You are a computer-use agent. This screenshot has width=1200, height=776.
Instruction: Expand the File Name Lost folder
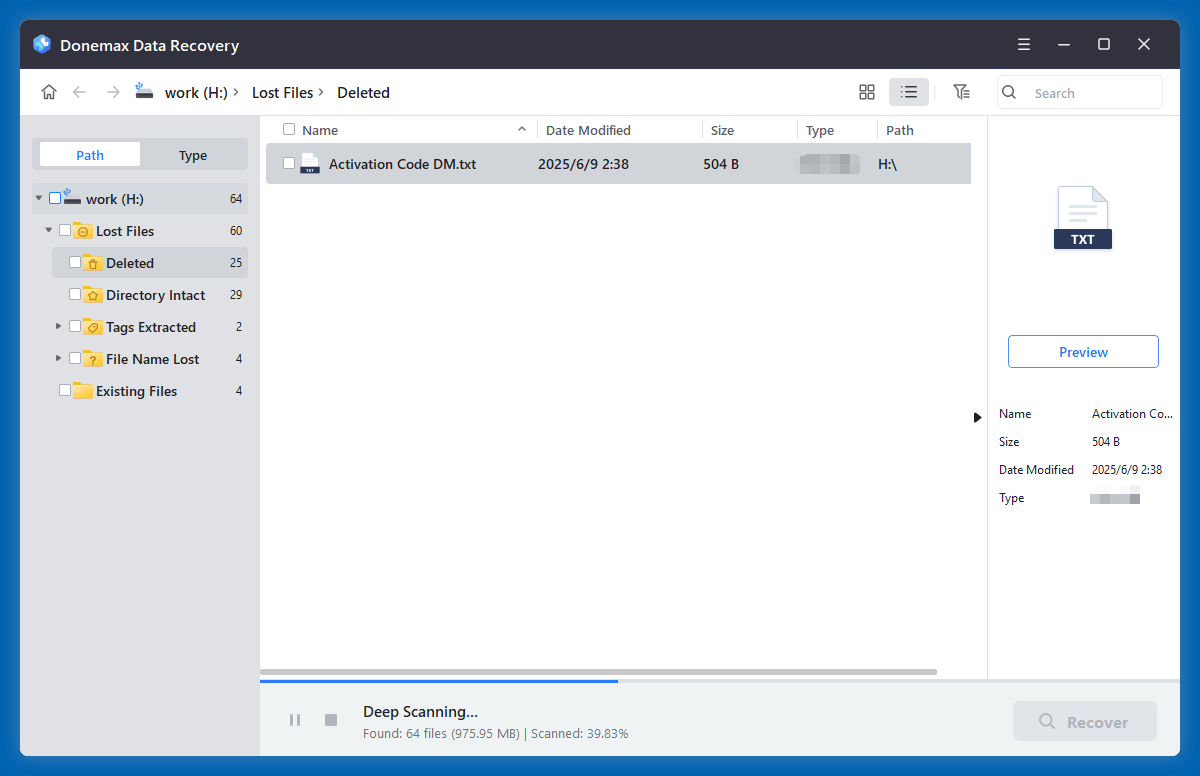[x=58, y=358]
